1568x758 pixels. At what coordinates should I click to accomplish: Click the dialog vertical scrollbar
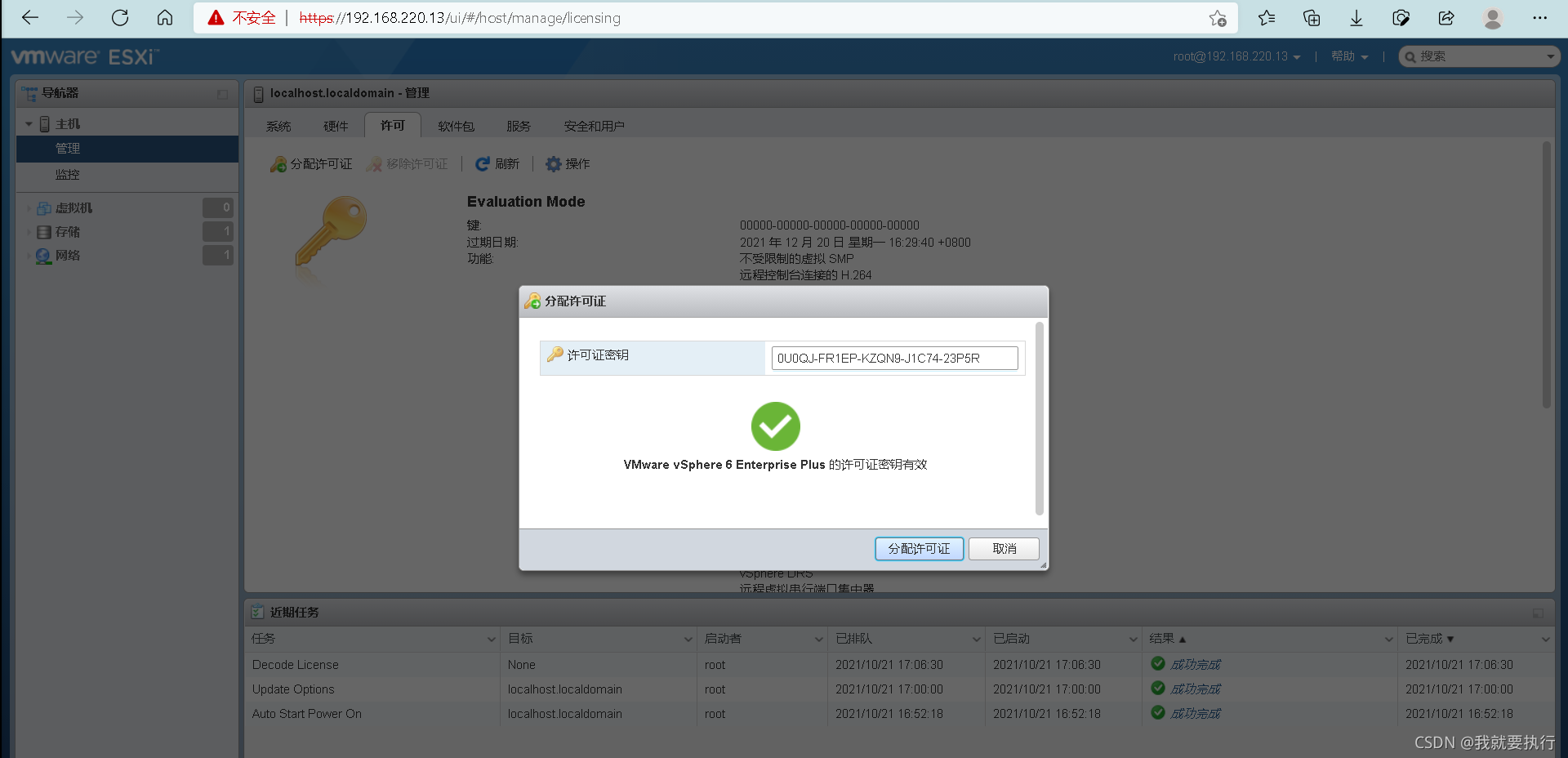click(x=1040, y=418)
